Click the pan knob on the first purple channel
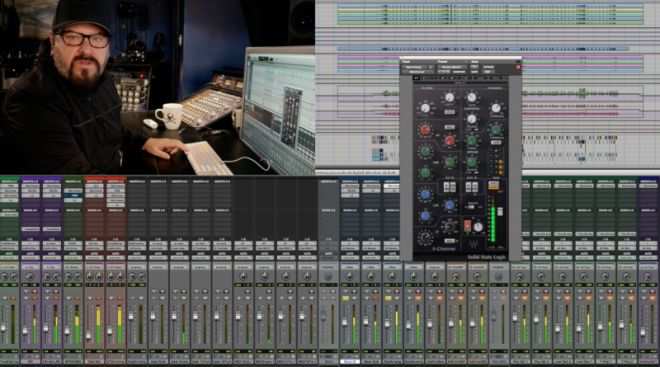The width and height of the screenshot is (660, 367). pyautogui.click(x=29, y=277)
